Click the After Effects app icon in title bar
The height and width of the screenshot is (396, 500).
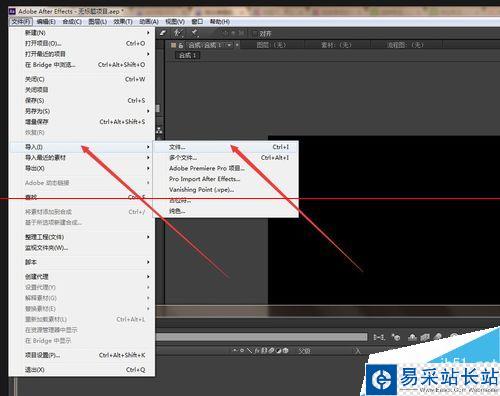[x=12, y=11]
